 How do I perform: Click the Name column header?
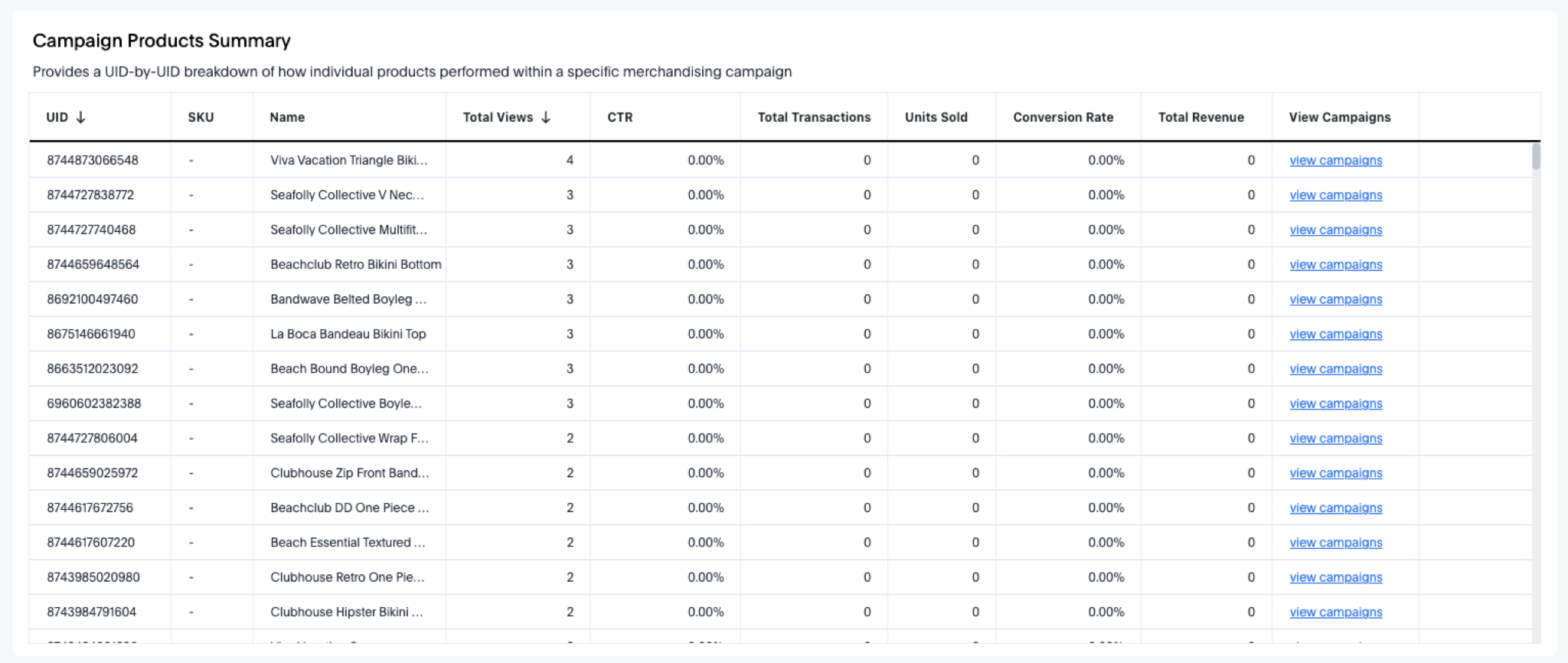pos(287,117)
